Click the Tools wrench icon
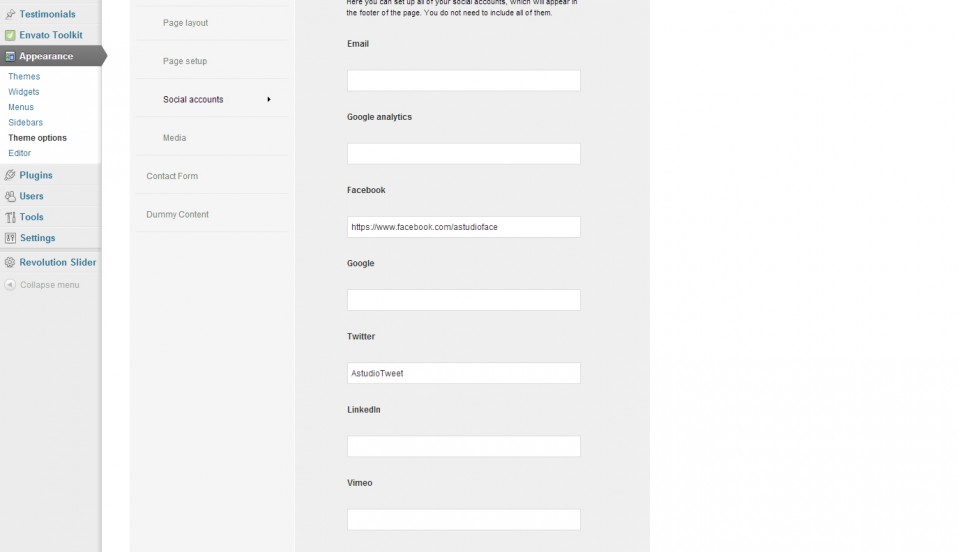This screenshot has height=552, width=958. tap(10, 217)
